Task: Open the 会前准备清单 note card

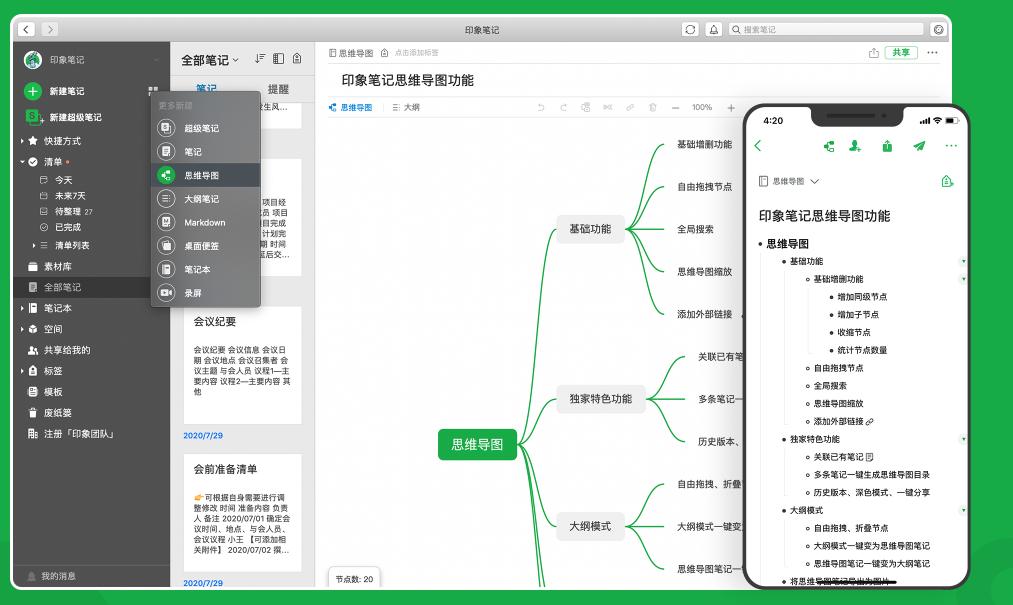Action: click(242, 513)
